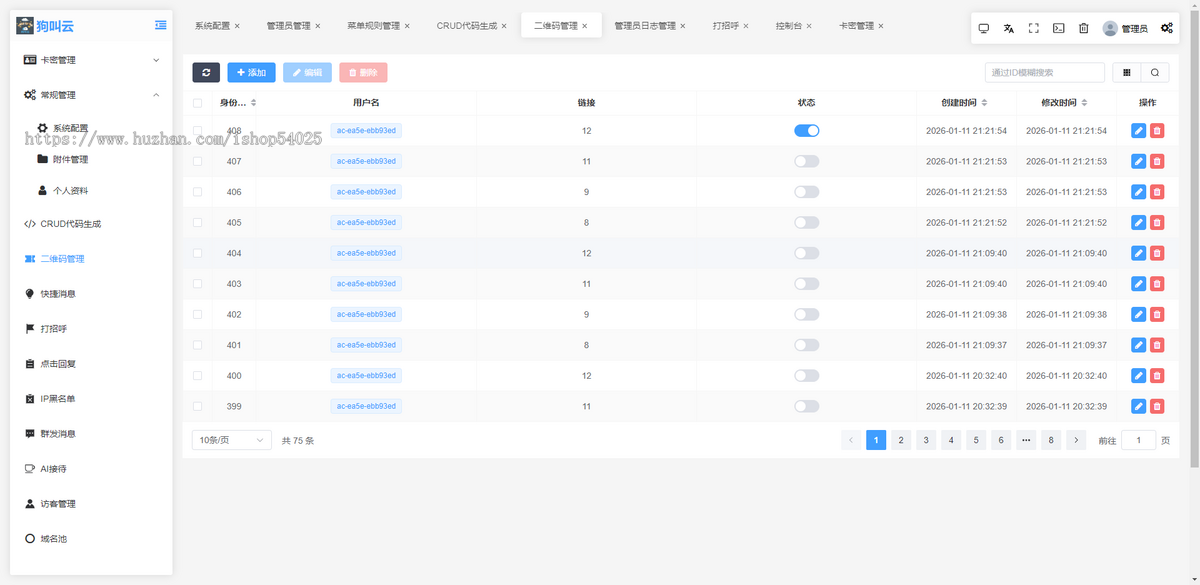Expand the 卡密管理 sidebar group

coord(92,60)
